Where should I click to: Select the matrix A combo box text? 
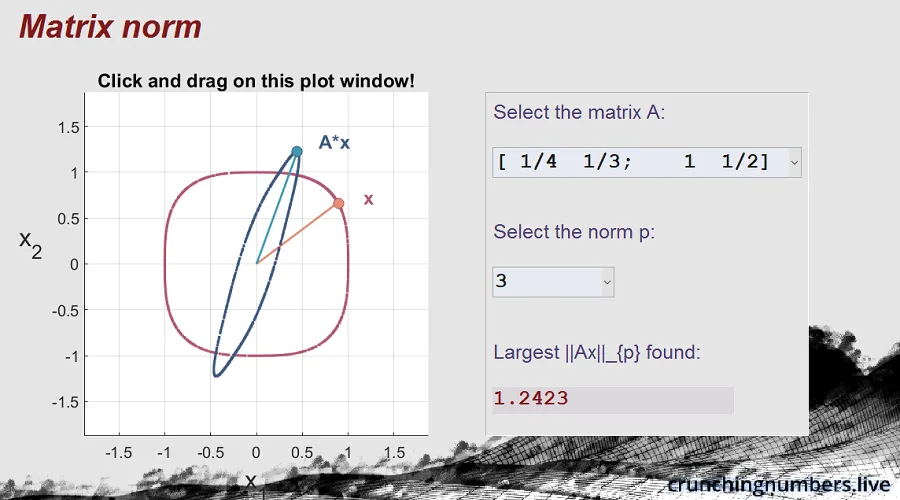641,162
